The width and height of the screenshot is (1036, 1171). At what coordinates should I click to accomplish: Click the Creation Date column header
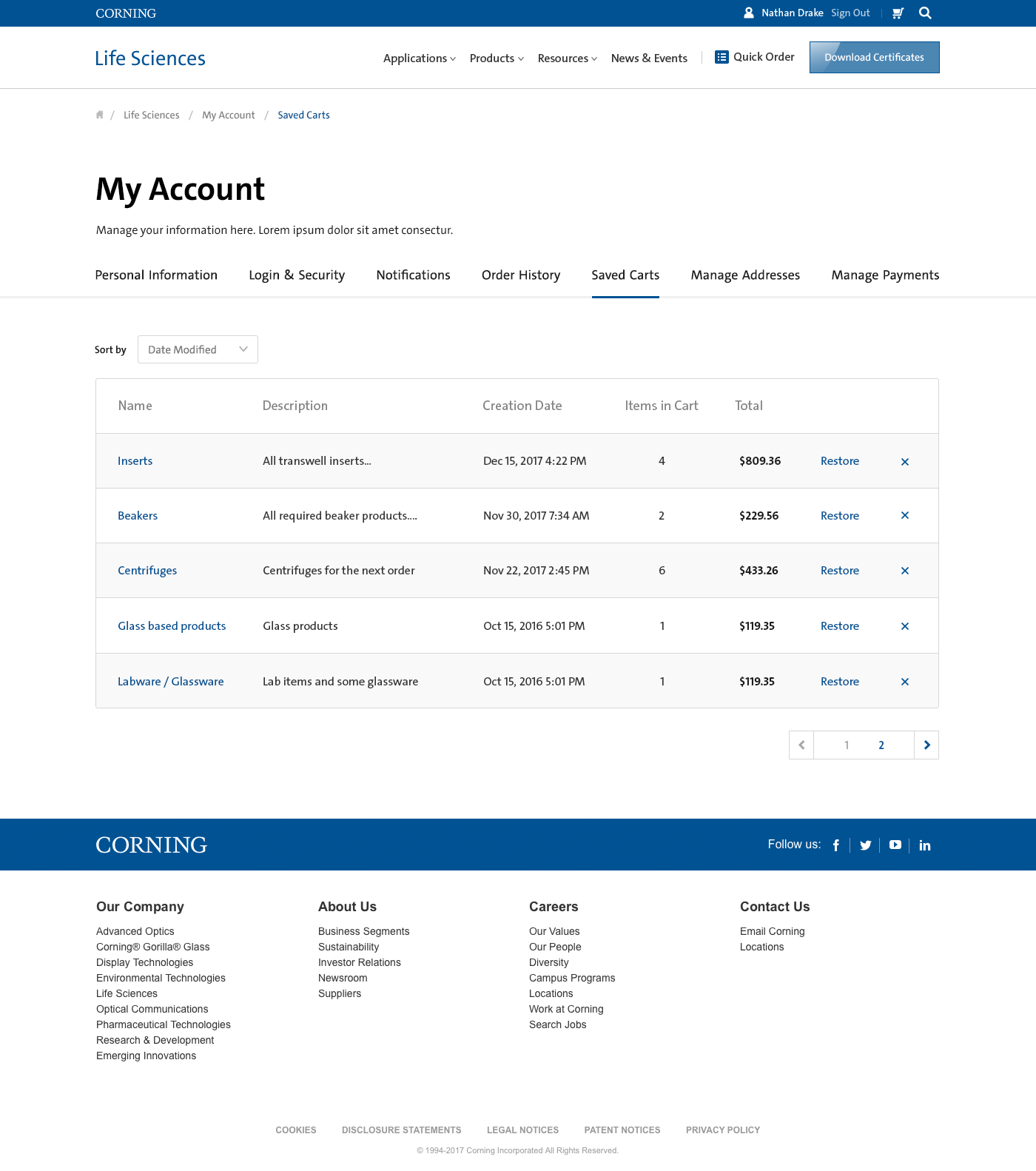pos(522,406)
